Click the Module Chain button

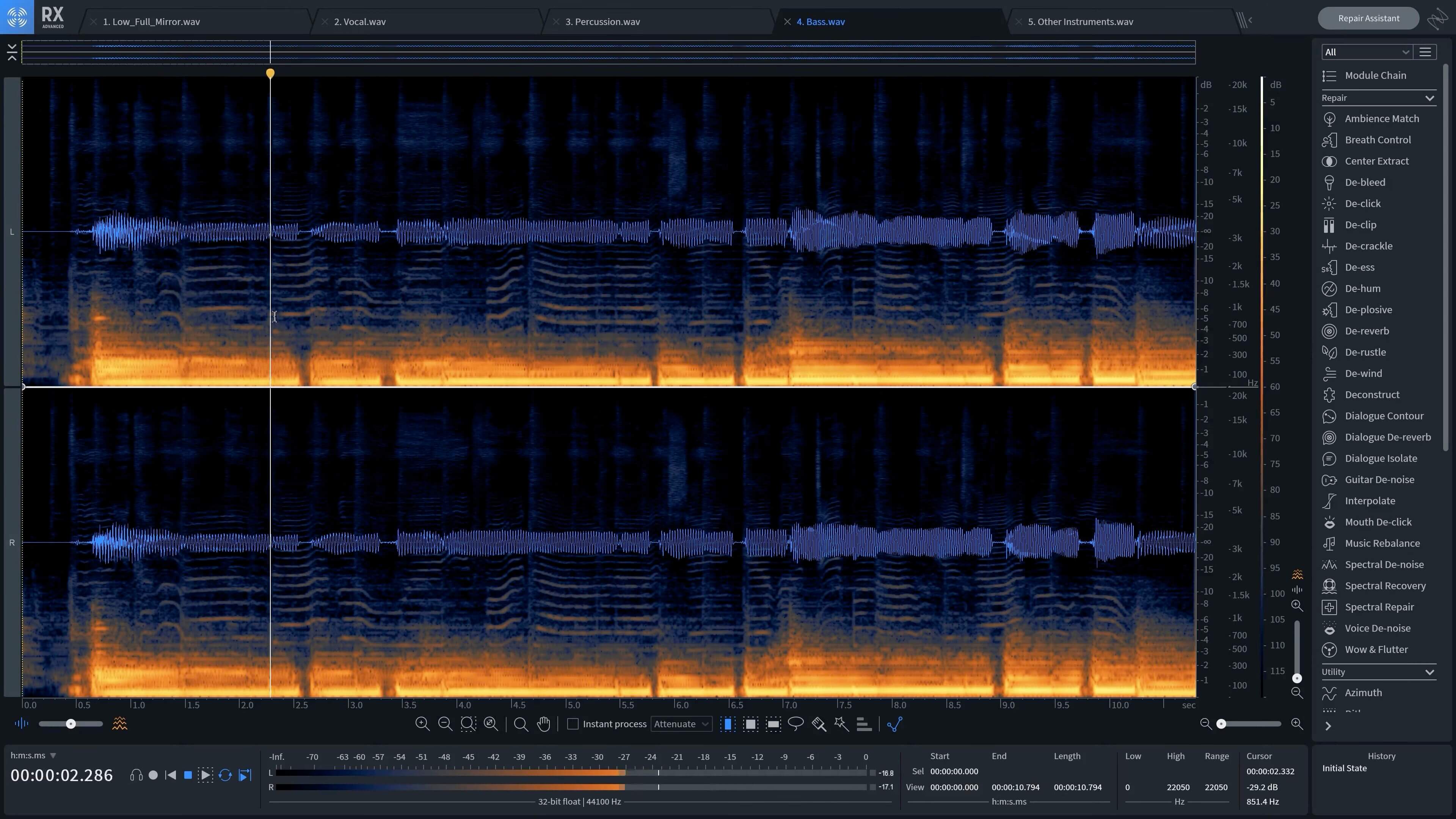point(1375,75)
